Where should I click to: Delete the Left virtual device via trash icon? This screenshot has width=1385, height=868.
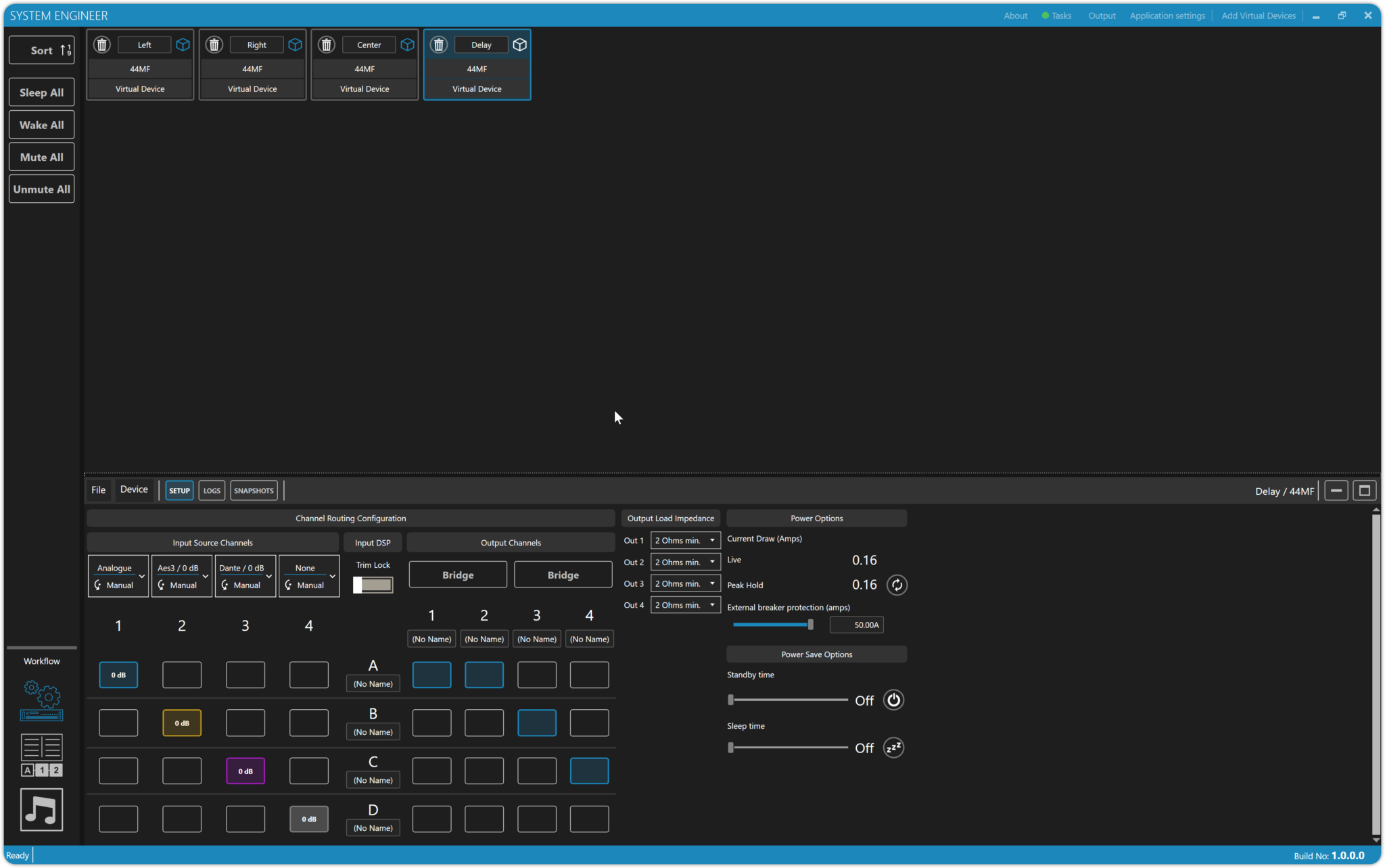102,45
